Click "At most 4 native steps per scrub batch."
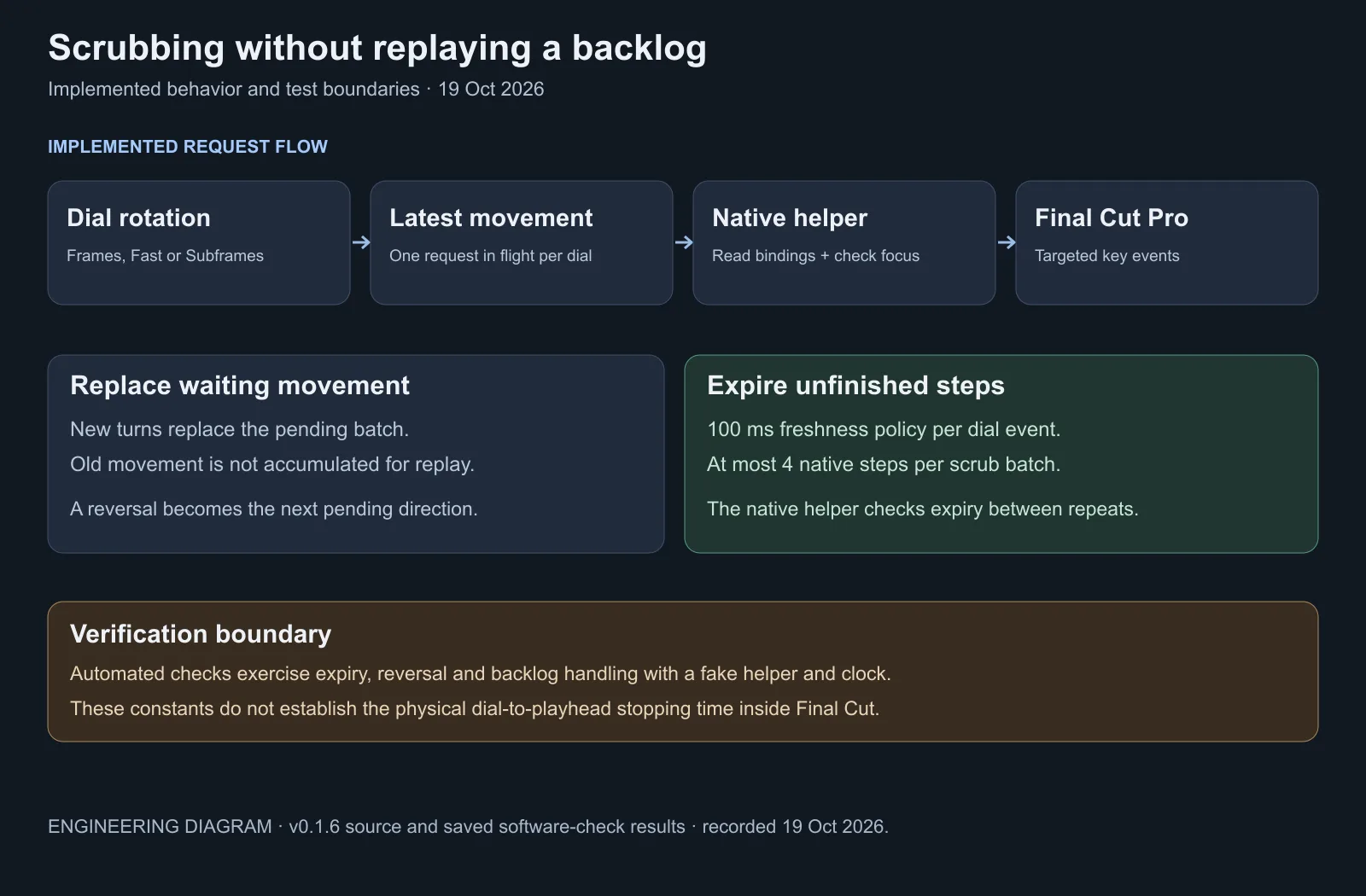 coord(884,464)
